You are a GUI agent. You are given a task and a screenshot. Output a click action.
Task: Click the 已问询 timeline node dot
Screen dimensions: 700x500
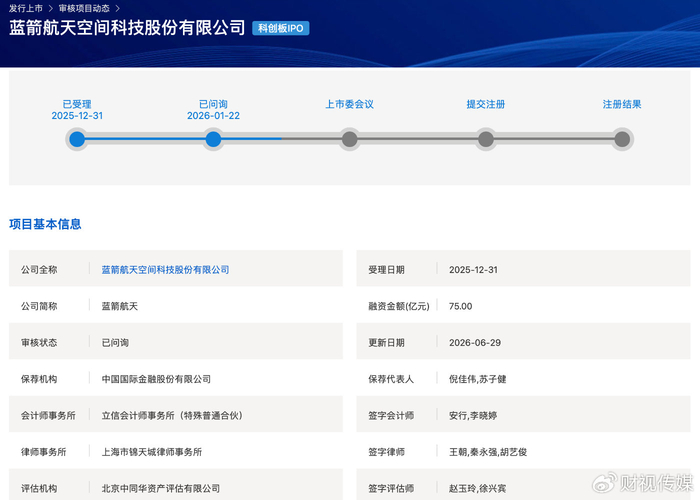[213, 139]
